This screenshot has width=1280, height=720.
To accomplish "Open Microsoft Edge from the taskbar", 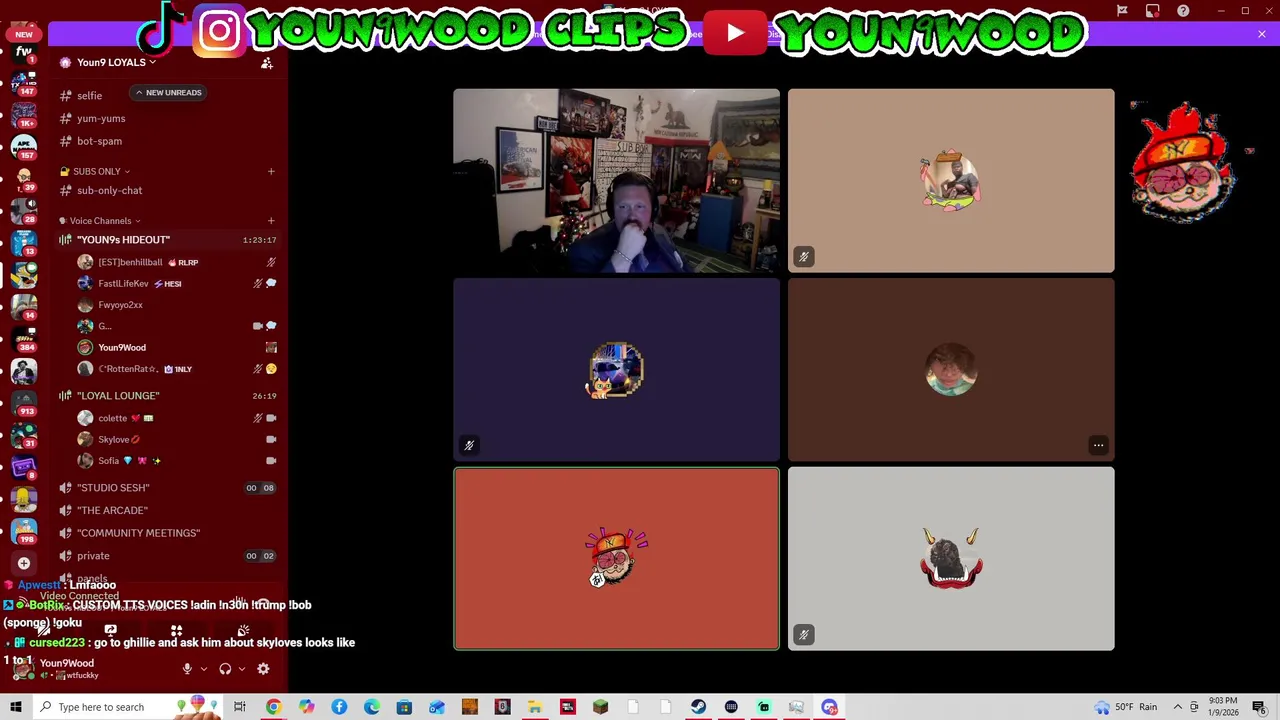I will click(x=371, y=707).
